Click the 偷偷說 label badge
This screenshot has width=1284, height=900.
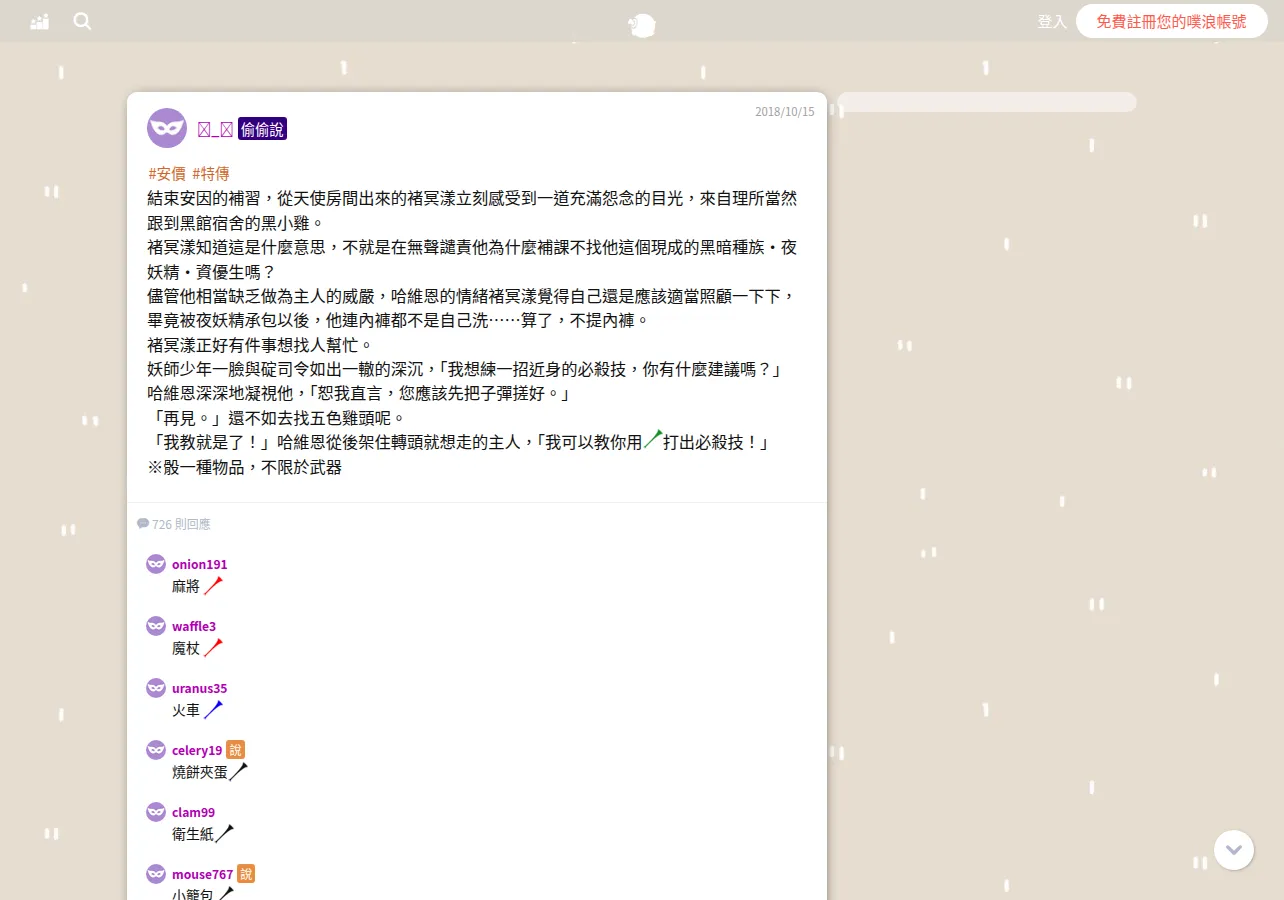click(x=262, y=128)
